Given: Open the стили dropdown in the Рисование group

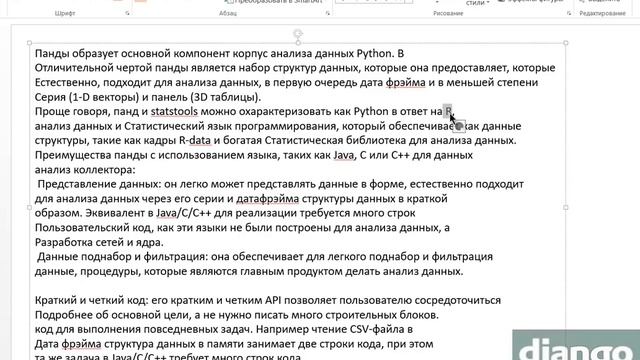Looking at the screenshot, I should click(477, 3).
